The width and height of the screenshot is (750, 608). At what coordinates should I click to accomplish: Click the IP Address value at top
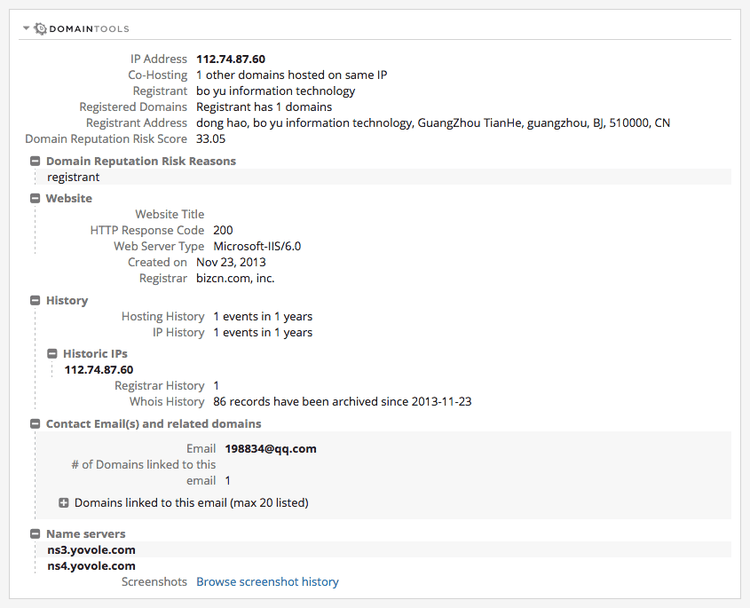tap(230, 59)
